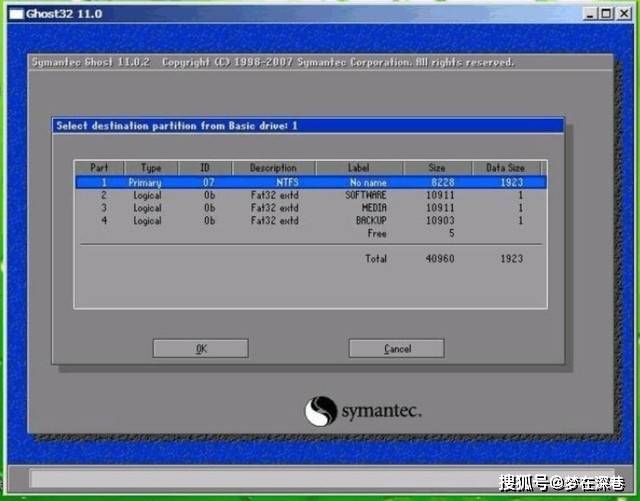Click the Ghost32 title bar icon

tap(16, 14)
